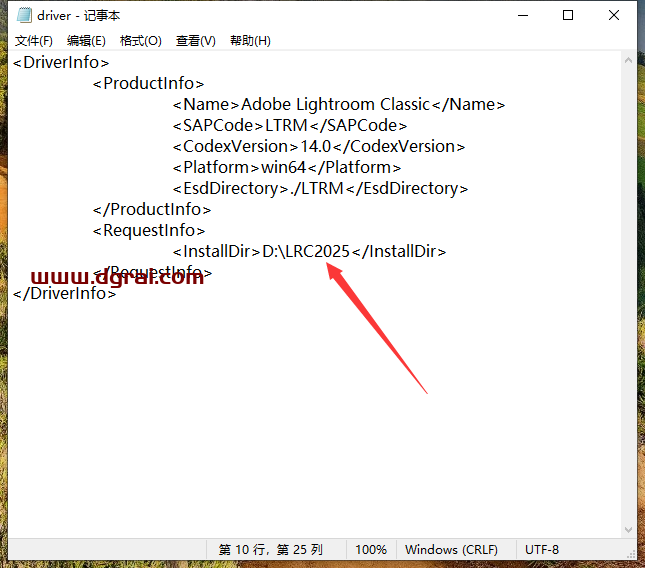The width and height of the screenshot is (645, 568).
Task: Place cursor in Adobe Lightroom Classic name text
Action: pyautogui.click(x=335, y=104)
